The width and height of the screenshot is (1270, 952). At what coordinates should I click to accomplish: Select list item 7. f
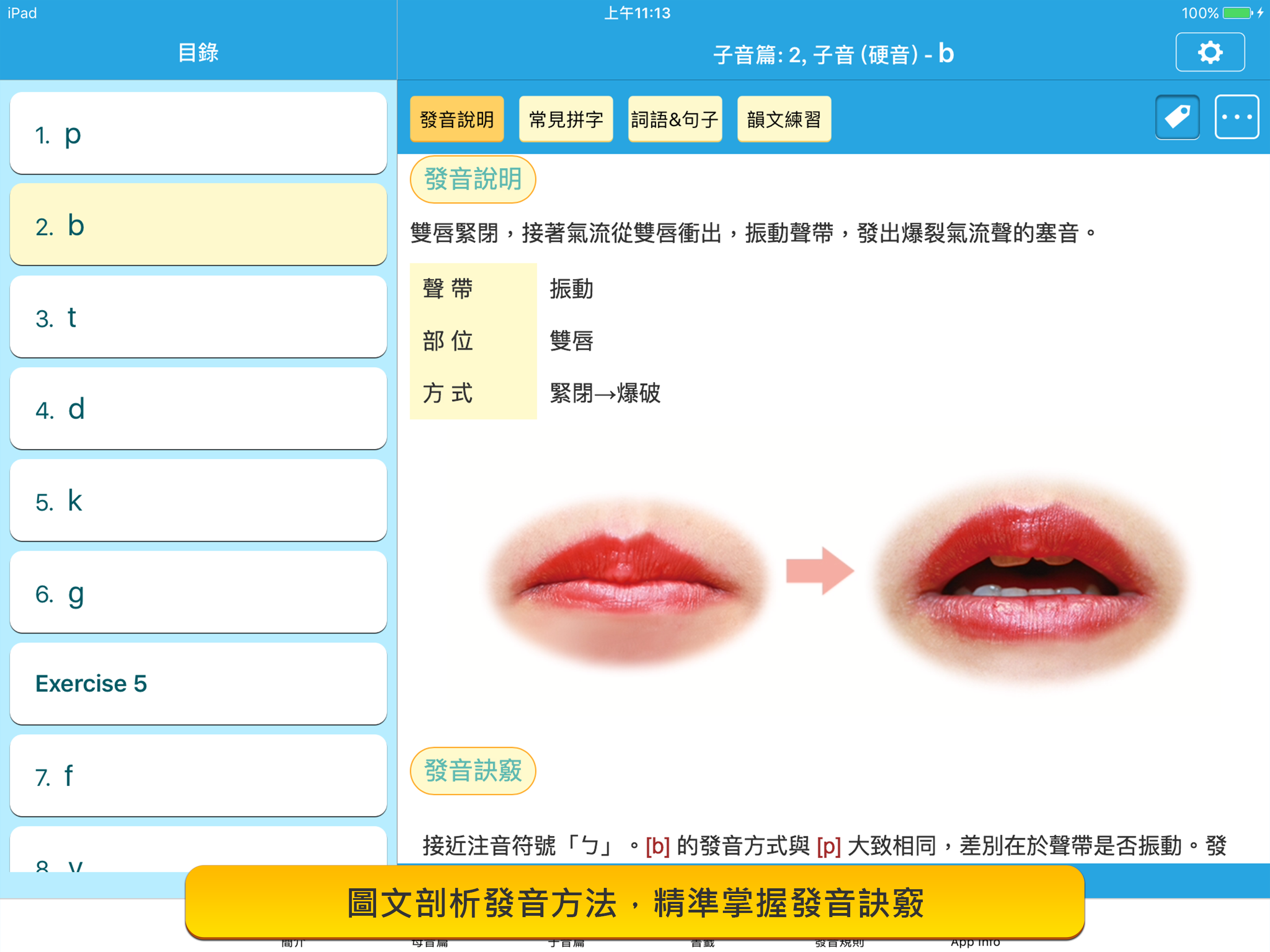(198, 775)
